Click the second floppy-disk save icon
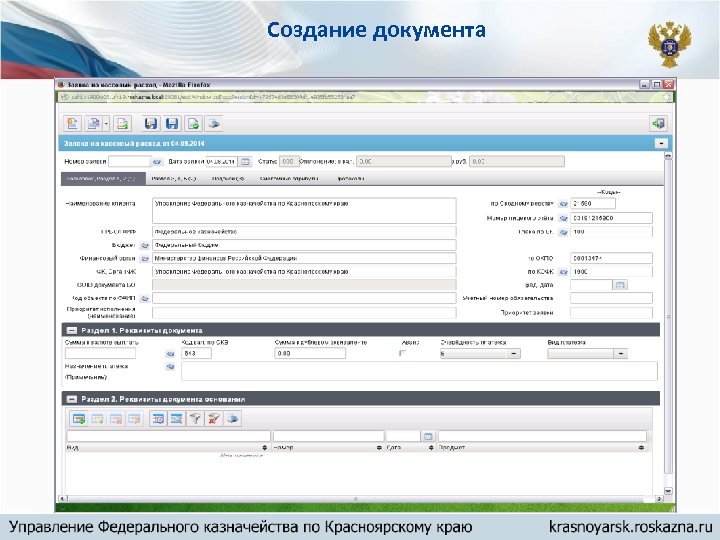Image resolution: width=720 pixels, height=540 pixels. coord(172,124)
